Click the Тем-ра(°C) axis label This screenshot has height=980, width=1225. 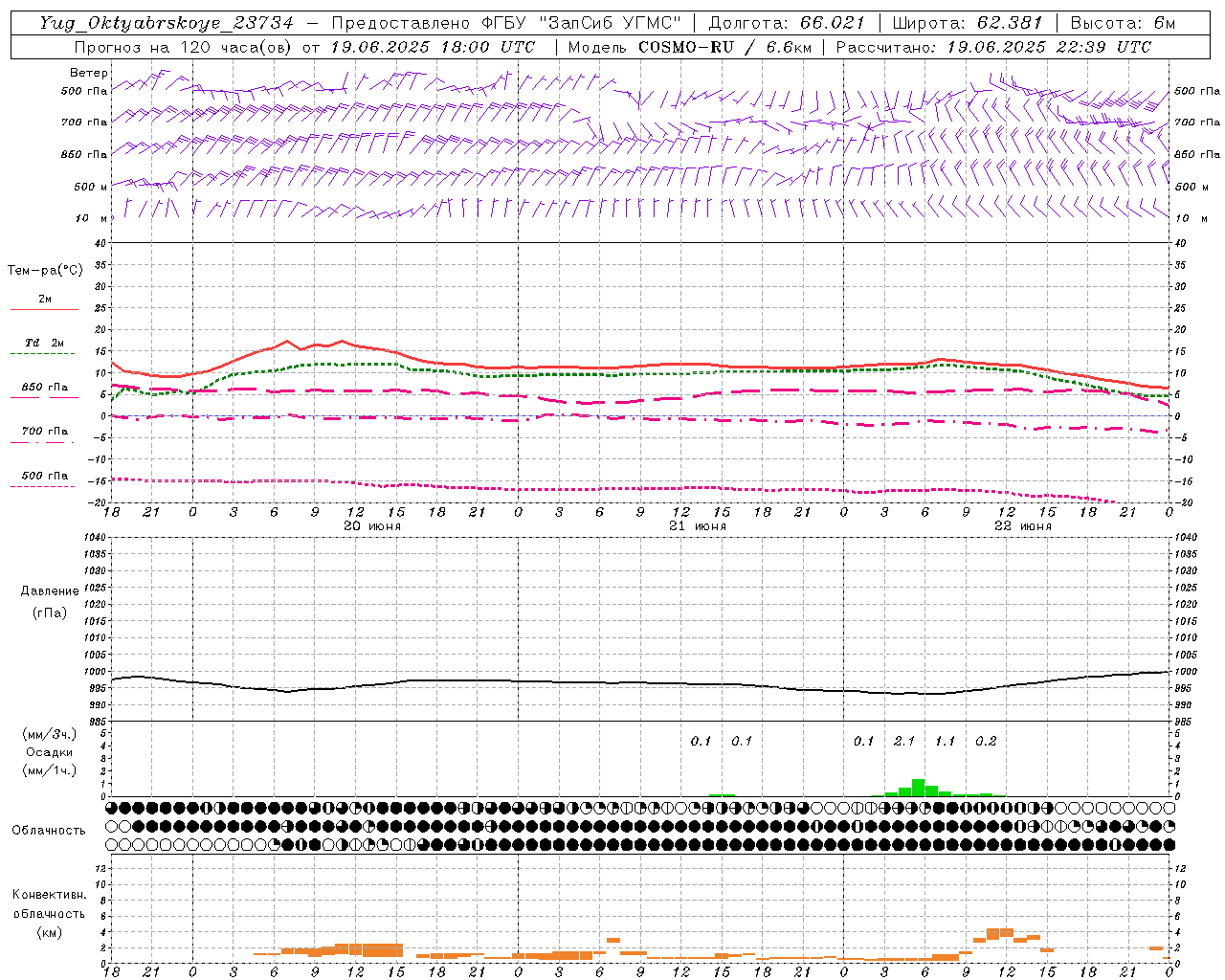[45, 271]
